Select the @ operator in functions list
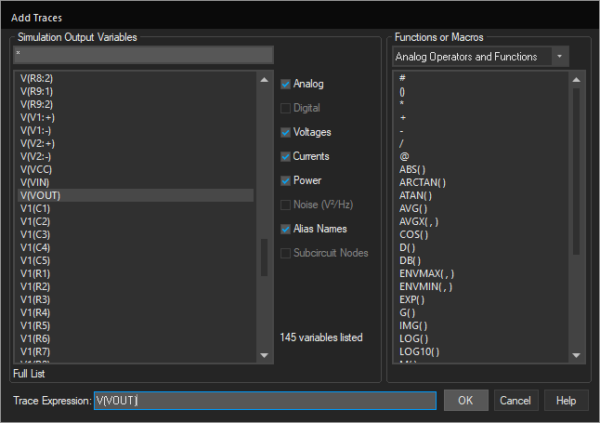Image resolution: width=600 pixels, height=423 pixels. 404,156
